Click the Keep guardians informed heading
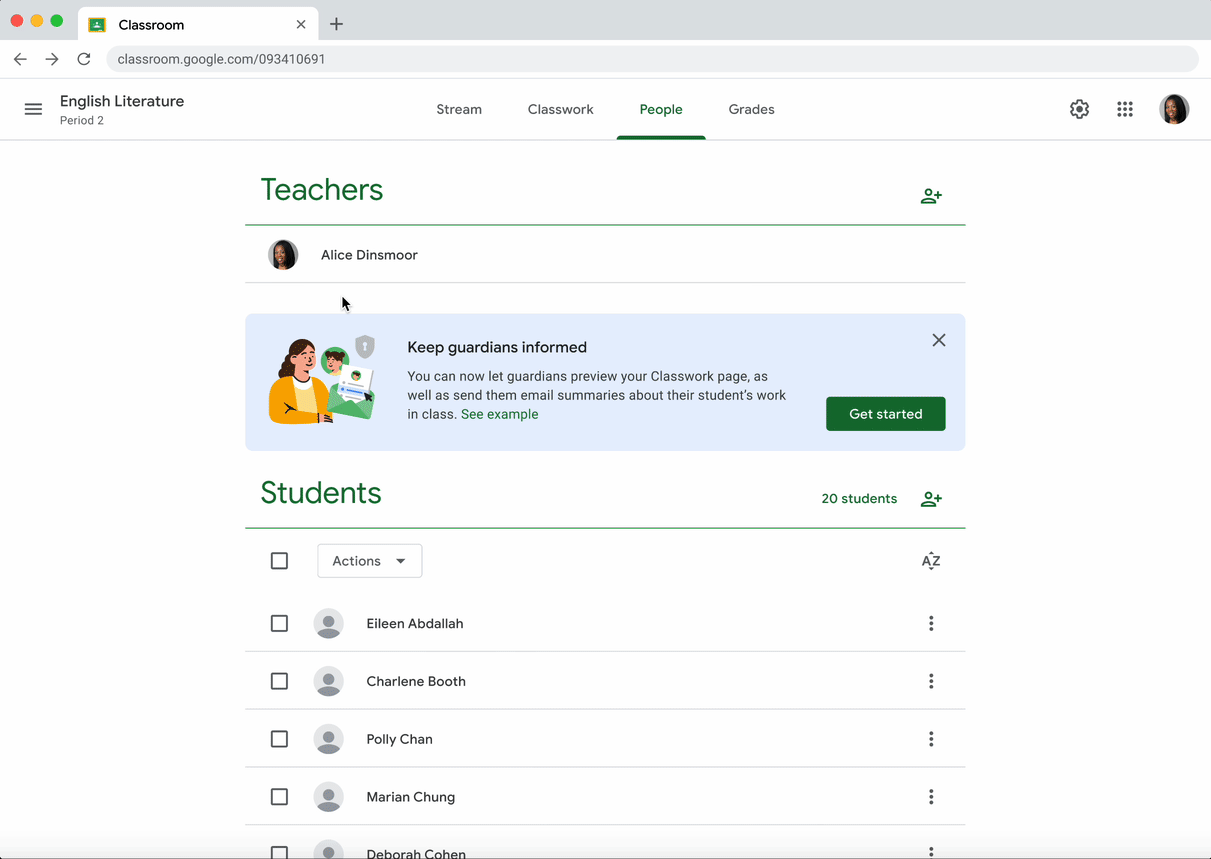Viewport: 1211px width, 859px height. (x=497, y=347)
